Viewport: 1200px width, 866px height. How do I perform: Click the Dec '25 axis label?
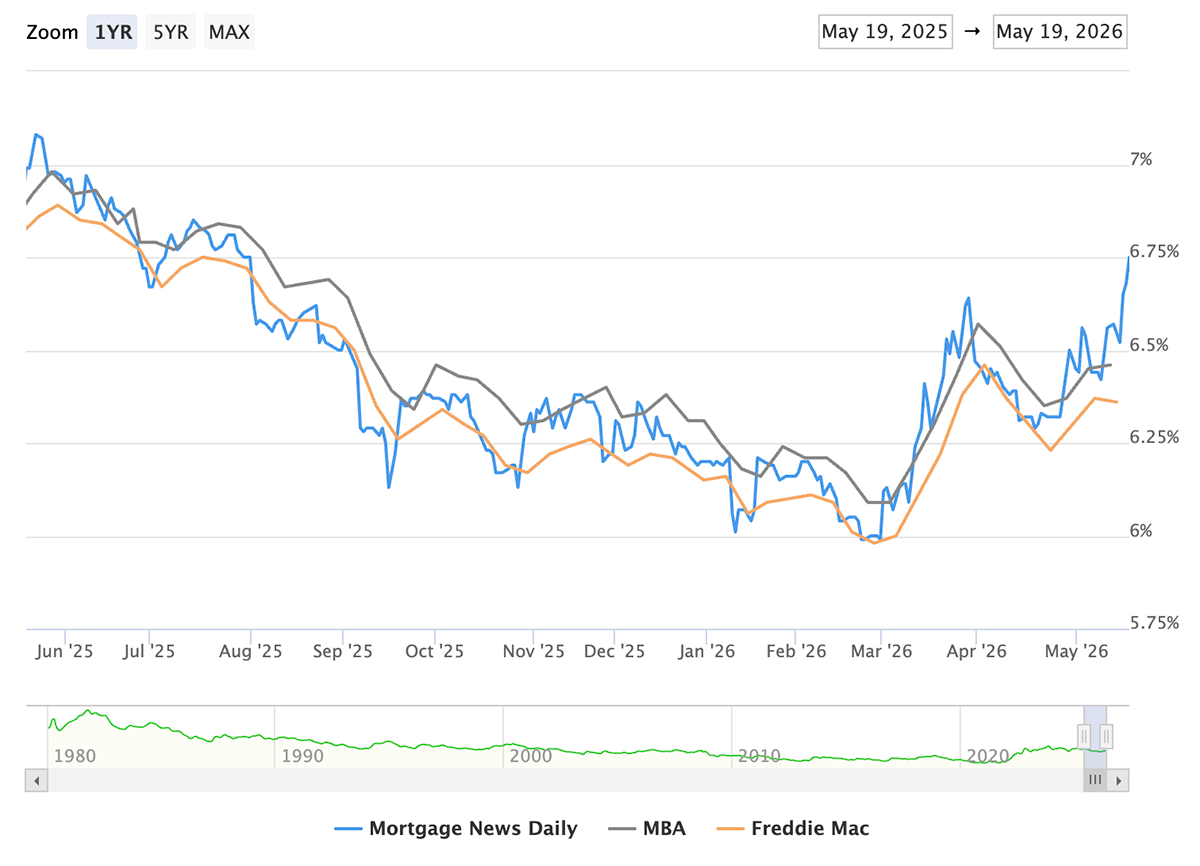click(615, 651)
